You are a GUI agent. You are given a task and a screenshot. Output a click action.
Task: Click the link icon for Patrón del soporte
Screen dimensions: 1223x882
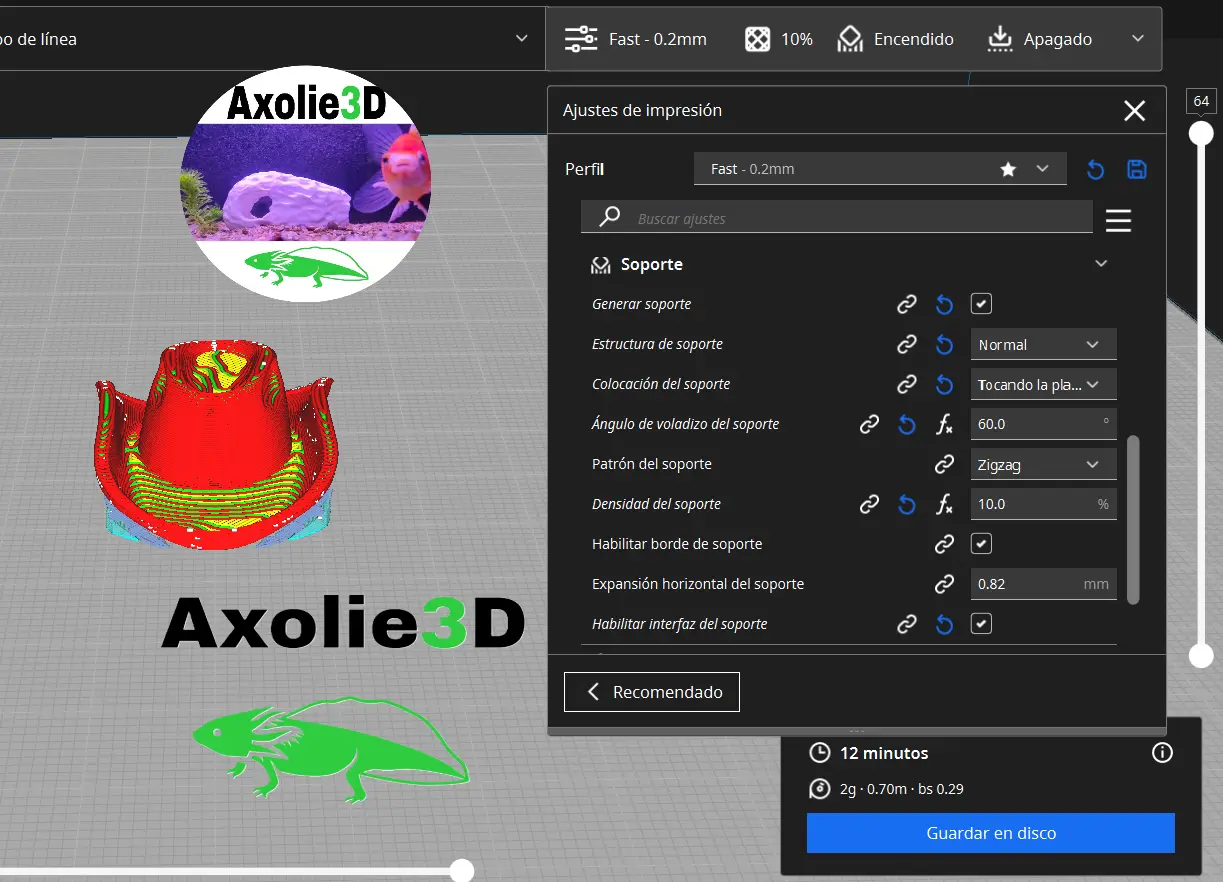944,464
